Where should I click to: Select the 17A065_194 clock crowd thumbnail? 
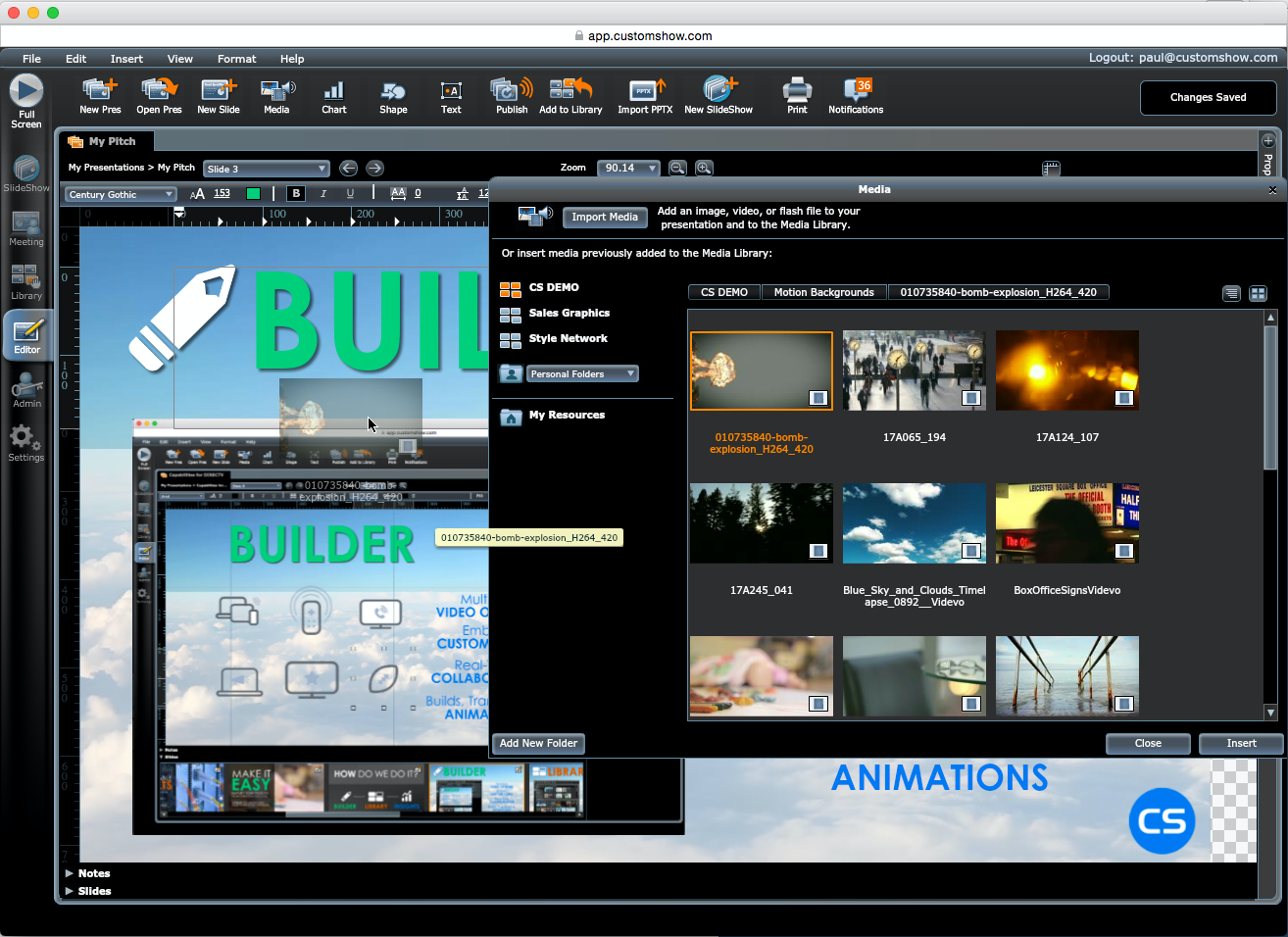[914, 370]
